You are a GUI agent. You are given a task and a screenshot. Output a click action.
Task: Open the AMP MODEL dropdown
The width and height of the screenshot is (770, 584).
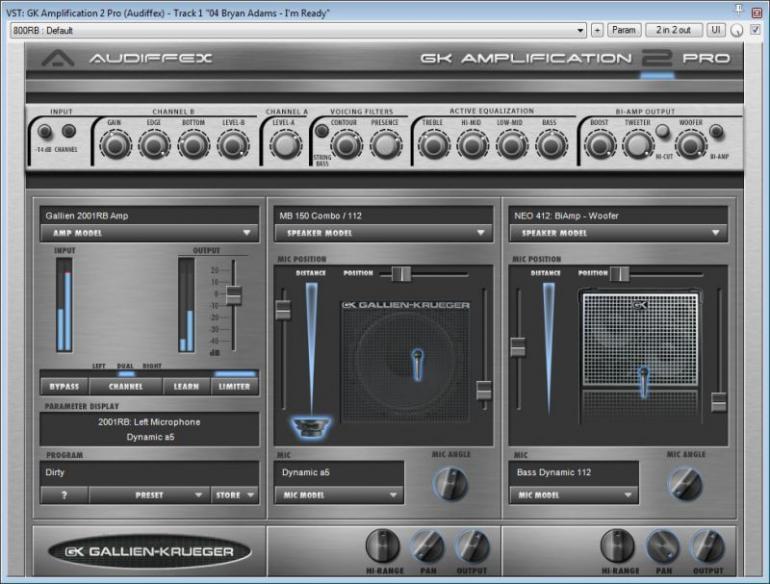coord(149,233)
